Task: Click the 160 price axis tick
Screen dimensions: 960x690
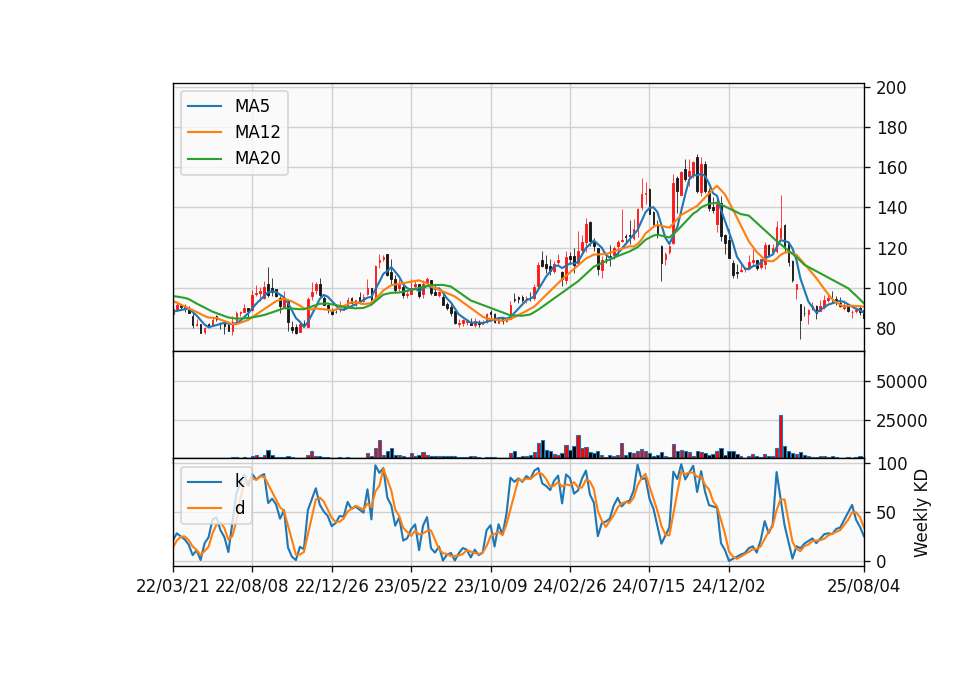Action: (x=891, y=168)
